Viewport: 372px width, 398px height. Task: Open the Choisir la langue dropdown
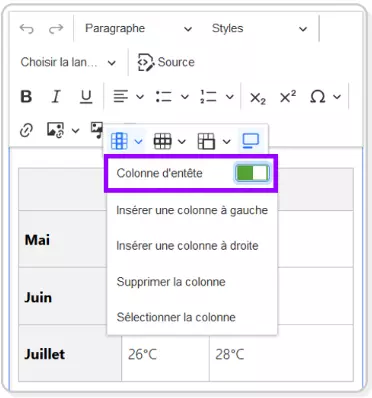click(x=68, y=62)
